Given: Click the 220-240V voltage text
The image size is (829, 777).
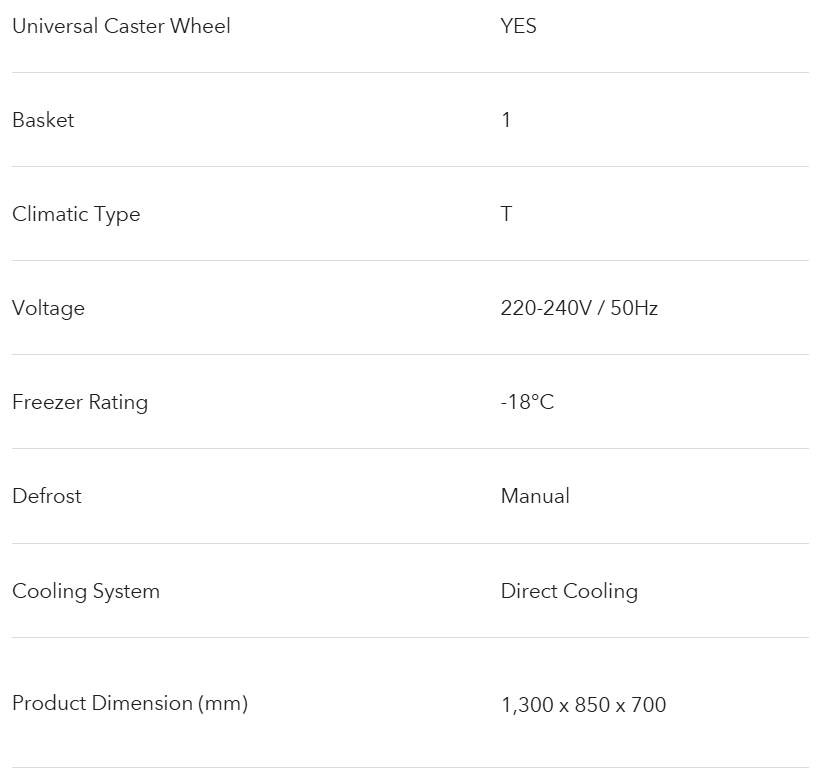Looking at the screenshot, I should point(544,308).
